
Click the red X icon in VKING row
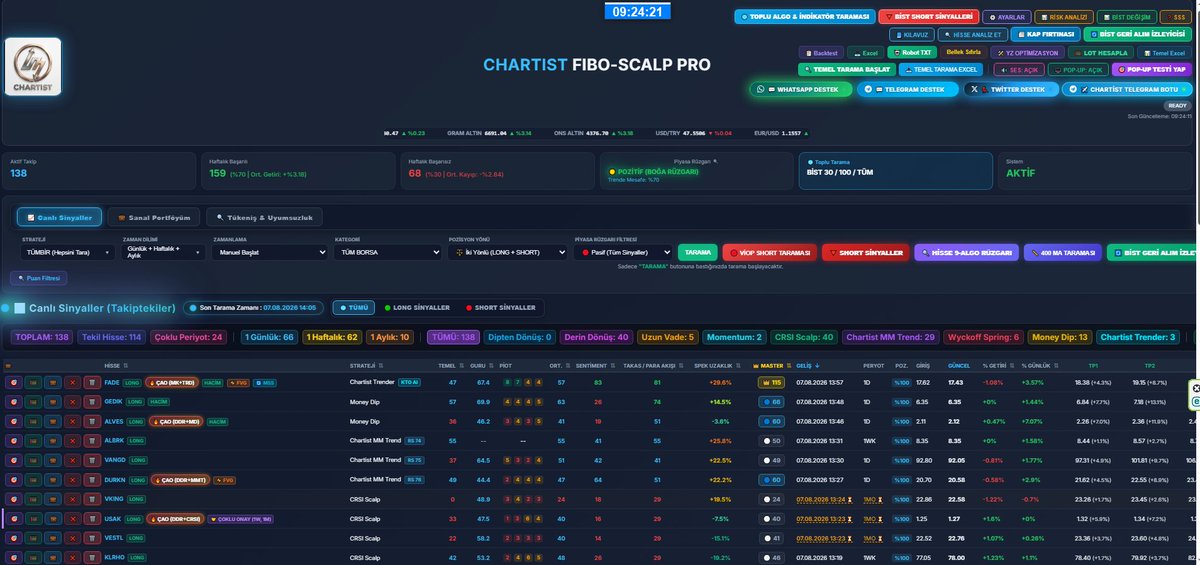click(72, 499)
